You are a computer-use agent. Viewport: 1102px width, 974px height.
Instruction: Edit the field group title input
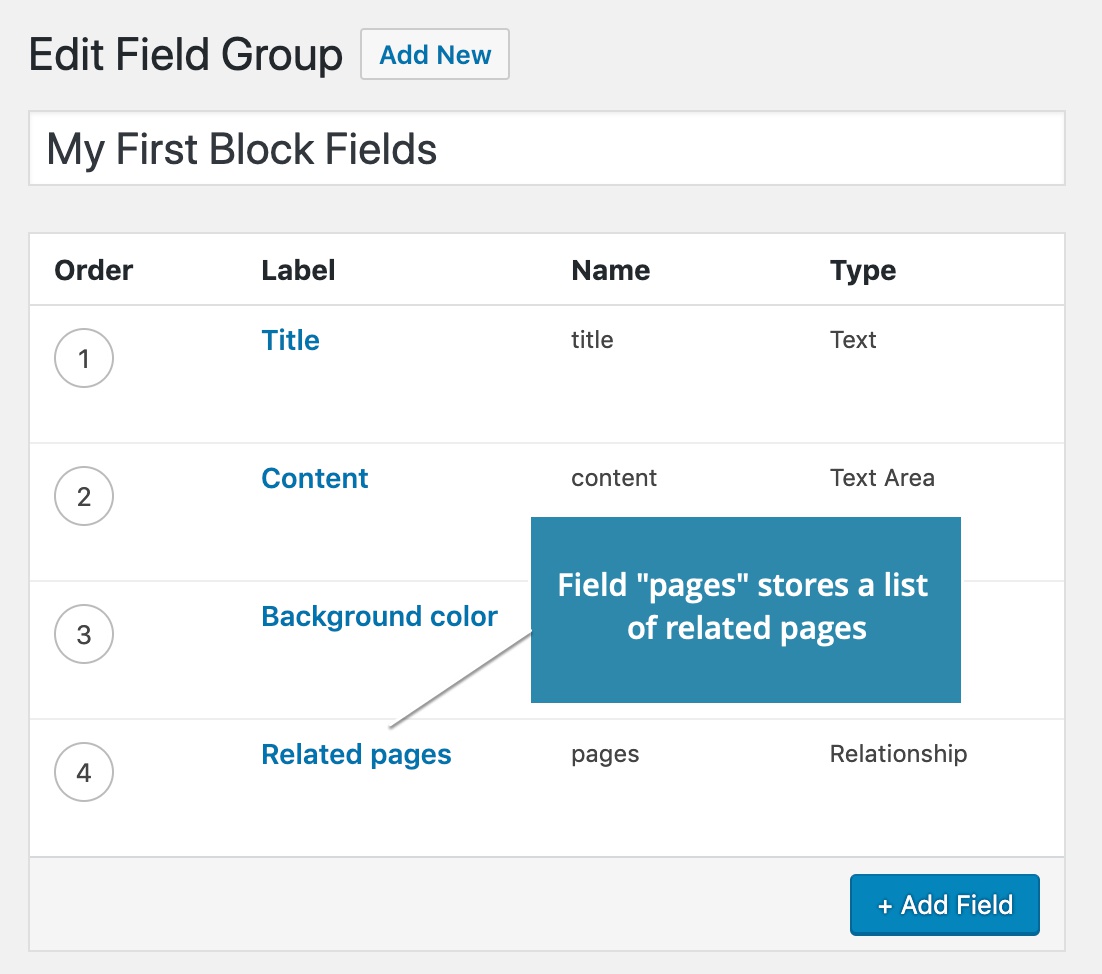[547, 148]
